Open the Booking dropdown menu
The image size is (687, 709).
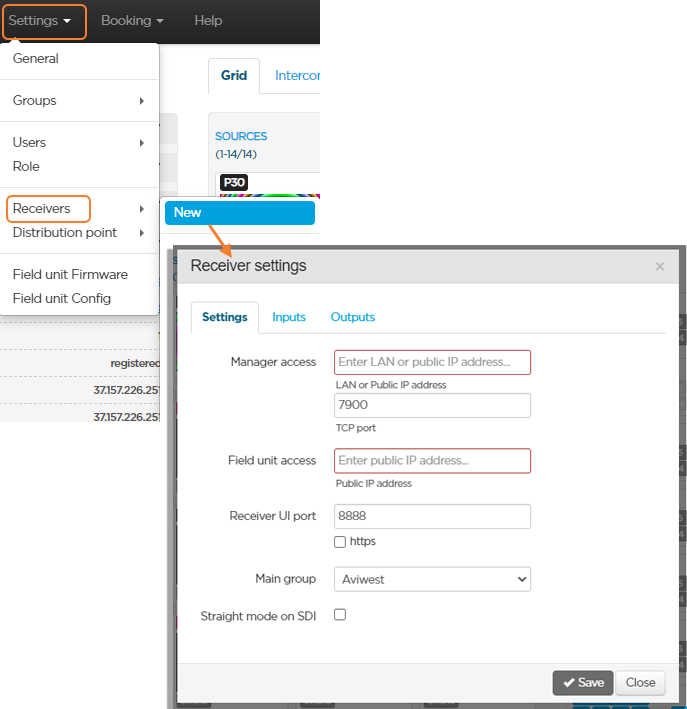(x=131, y=21)
